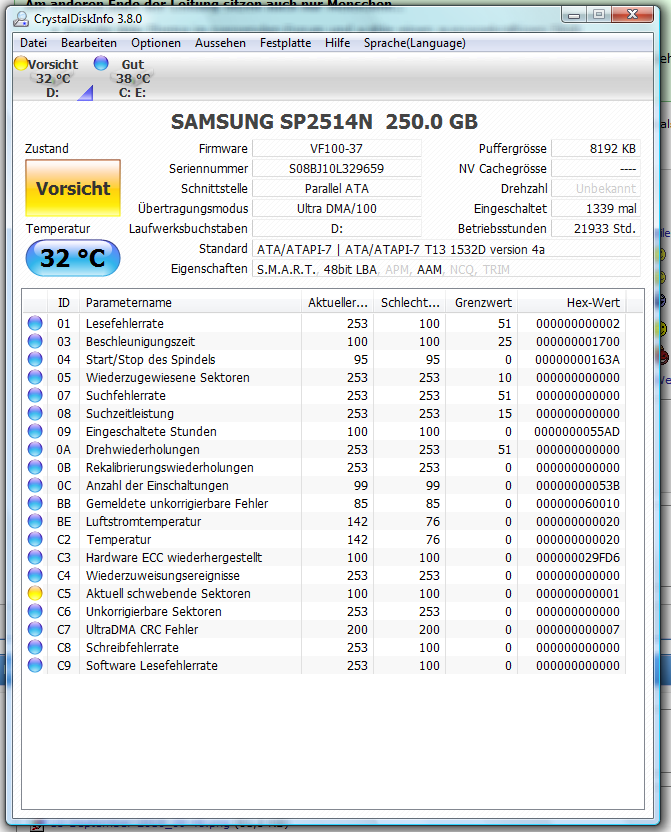This screenshot has width=671, height=832.
Task: Click the Eigenschaften field with S.M.A.R.T.
Action: tap(446, 269)
